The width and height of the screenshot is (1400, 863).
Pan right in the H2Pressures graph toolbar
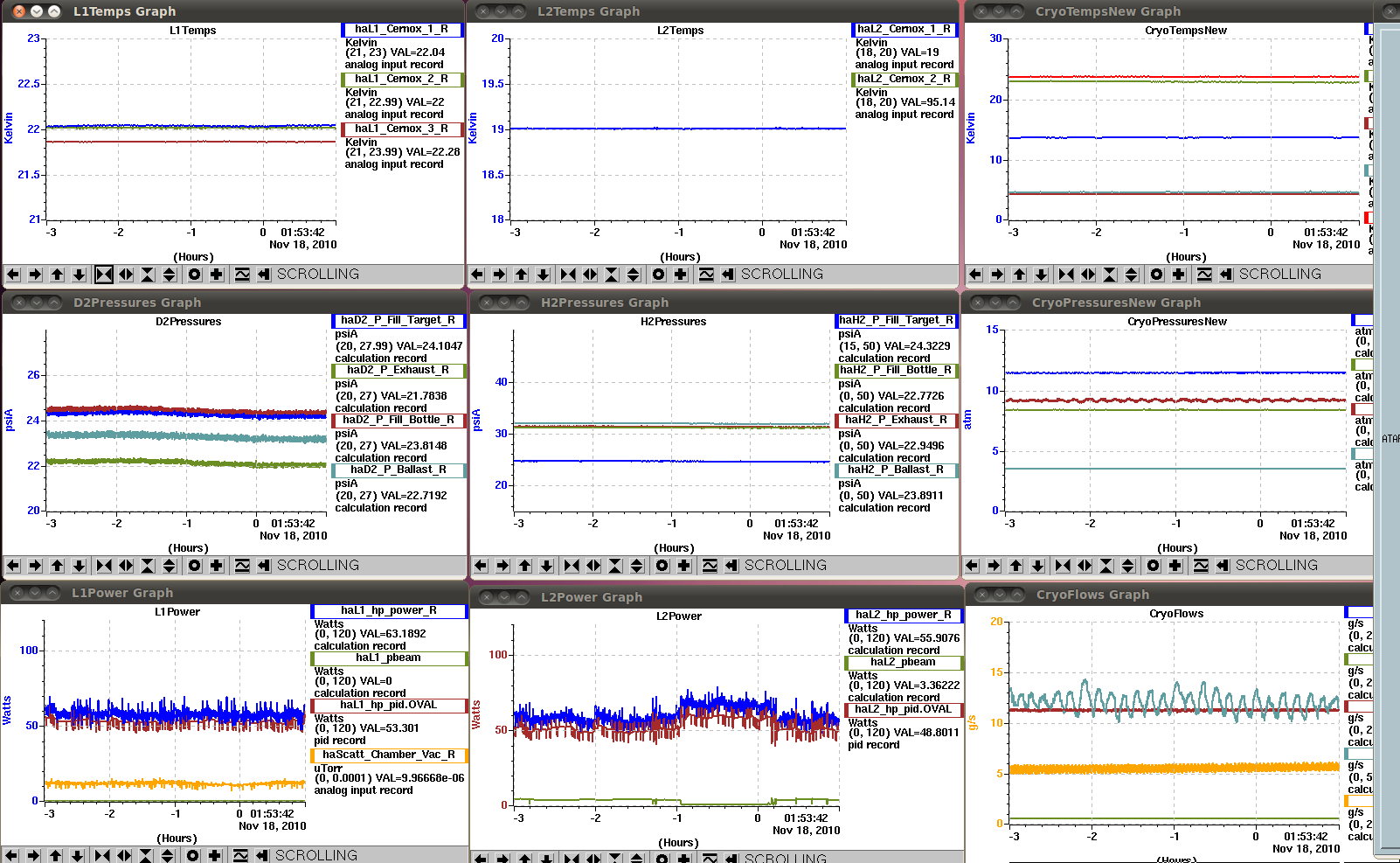tap(502, 566)
